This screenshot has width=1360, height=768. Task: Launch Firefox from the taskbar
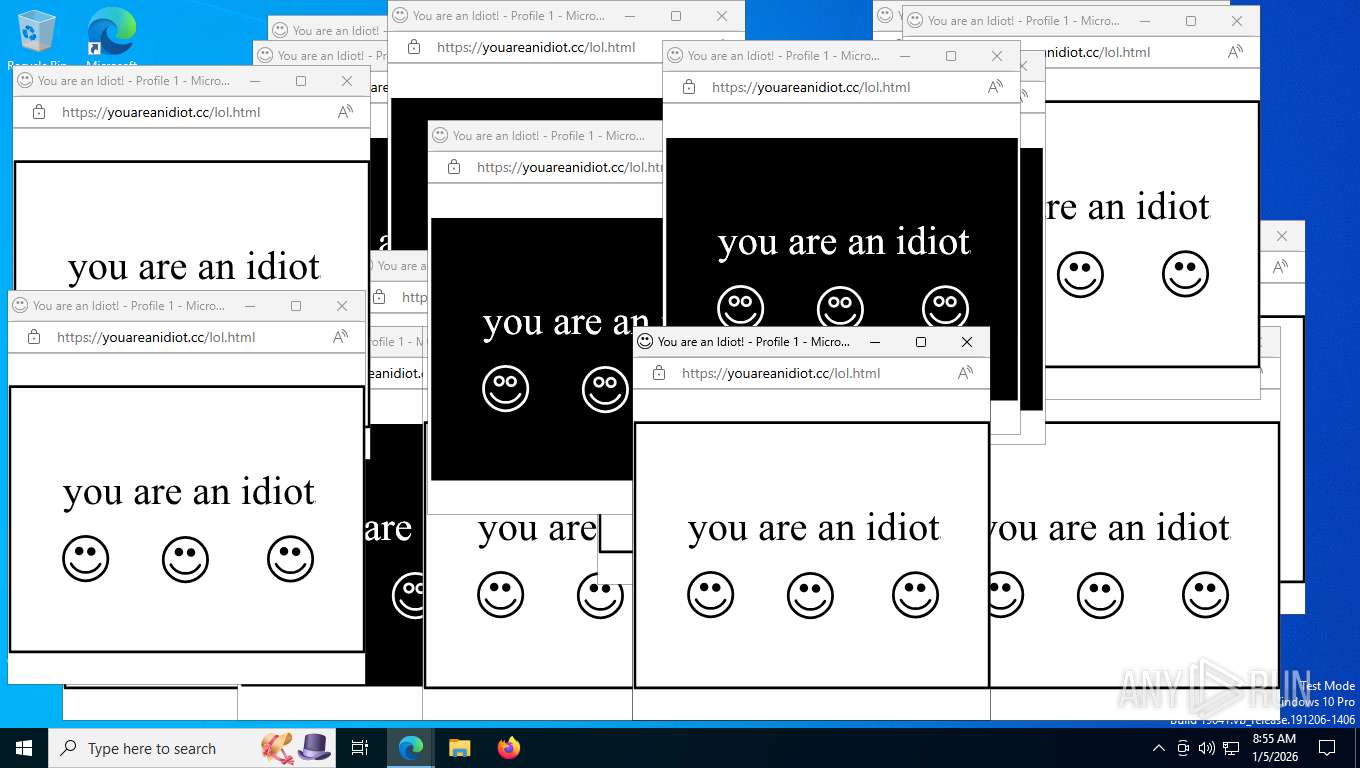[509, 748]
